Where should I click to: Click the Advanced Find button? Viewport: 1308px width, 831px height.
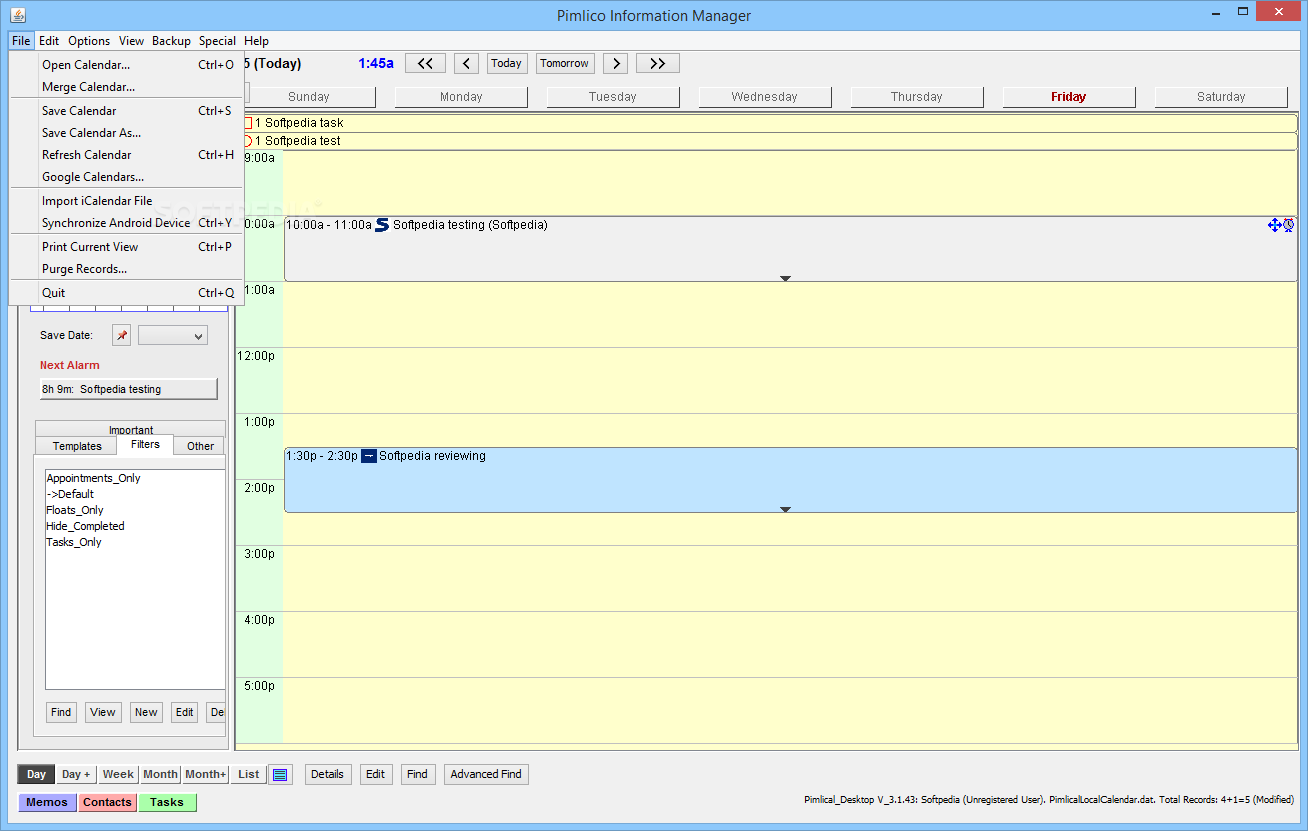486,774
